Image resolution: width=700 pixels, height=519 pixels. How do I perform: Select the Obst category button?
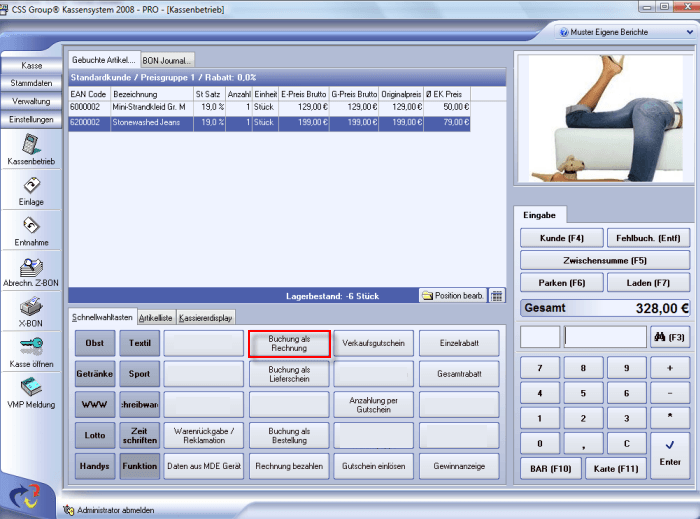[x=95, y=343]
